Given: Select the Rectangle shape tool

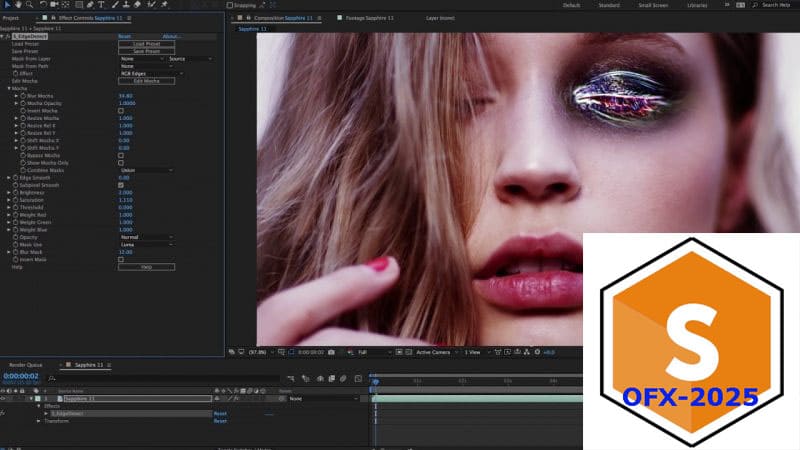Looking at the screenshot, I should coord(79,5).
